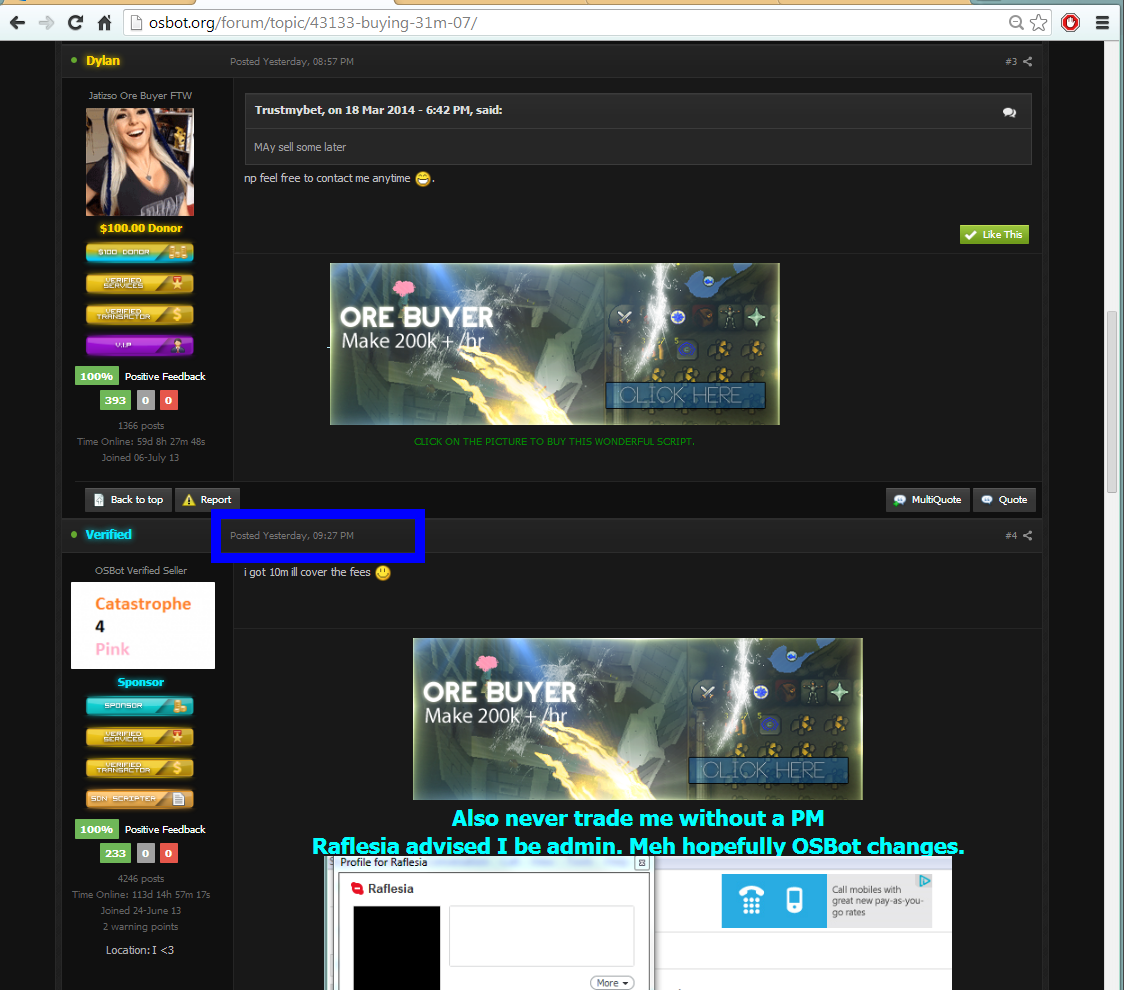This screenshot has height=990, width=1124.
Task: Open the browser home page icon
Action: coord(105,23)
